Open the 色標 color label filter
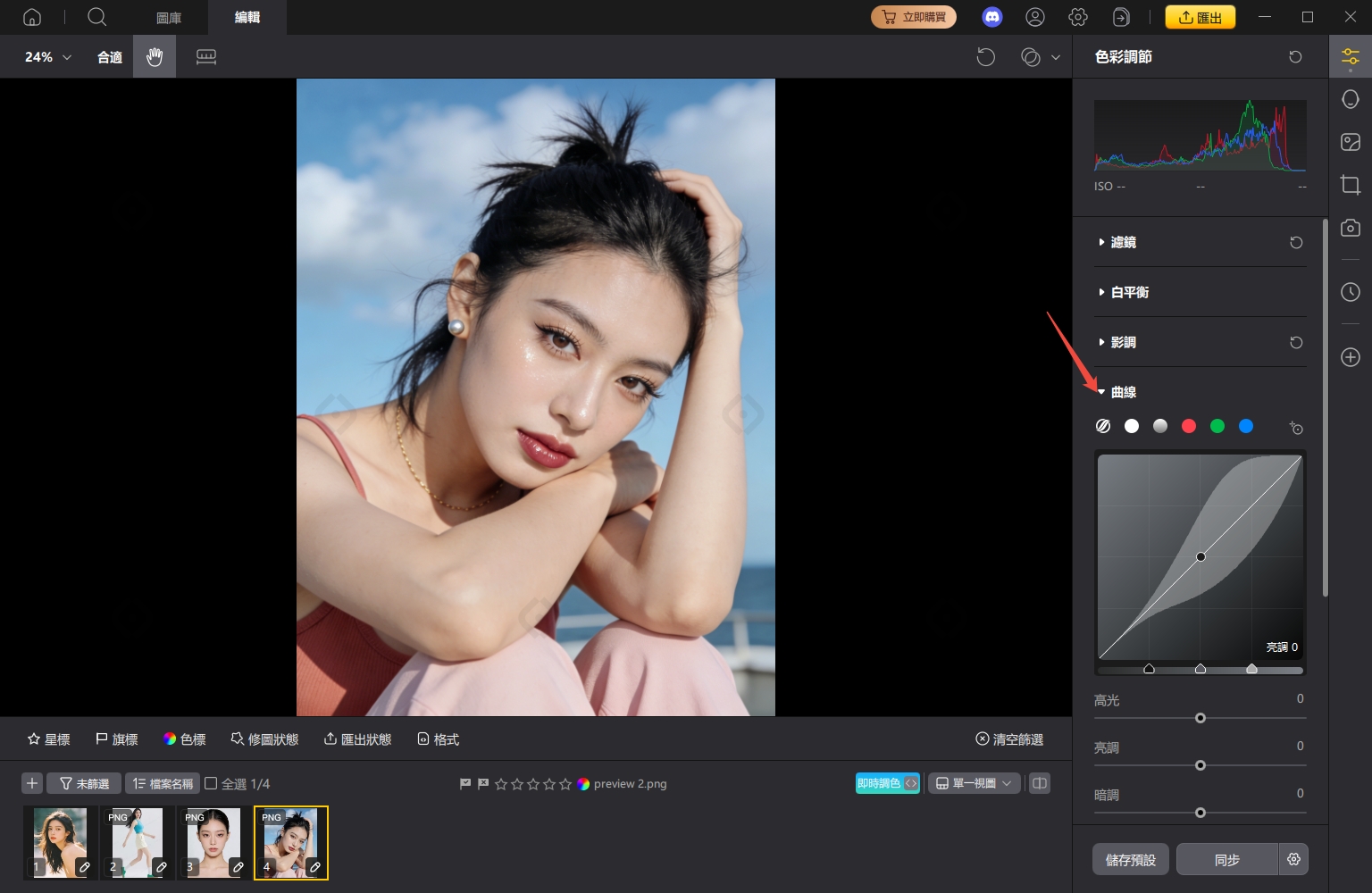Viewport: 1372px width, 893px height. point(184,739)
